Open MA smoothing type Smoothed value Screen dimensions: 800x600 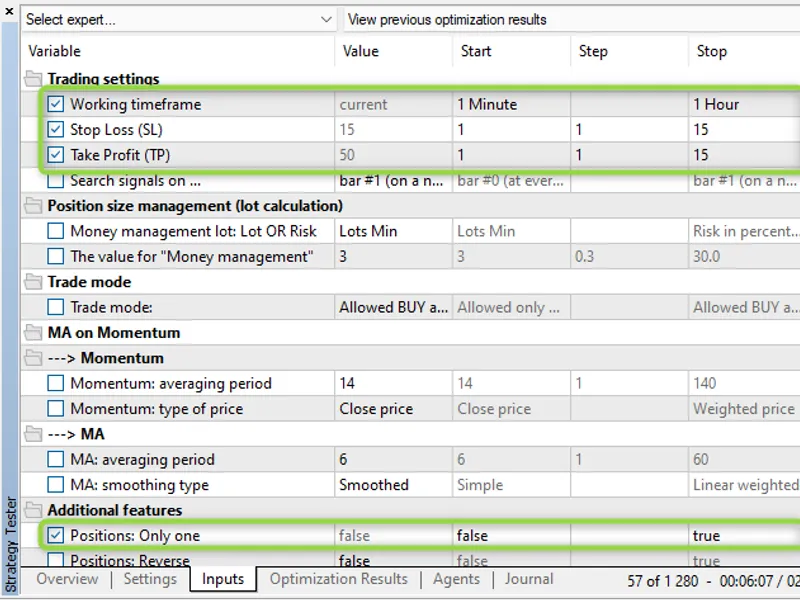[x=394, y=485]
